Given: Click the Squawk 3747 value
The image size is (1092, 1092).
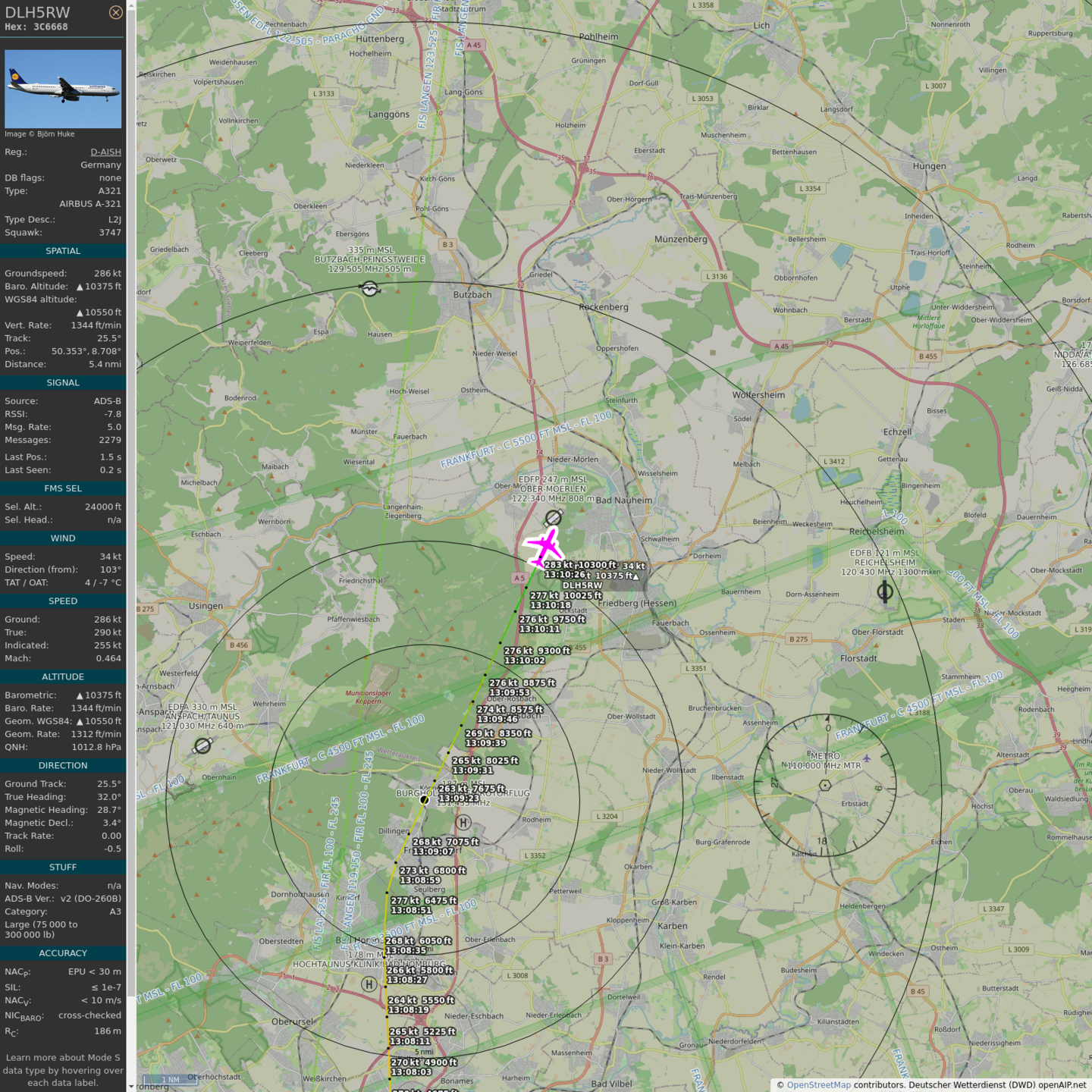Looking at the screenshot, I should (x=109, y=233).
